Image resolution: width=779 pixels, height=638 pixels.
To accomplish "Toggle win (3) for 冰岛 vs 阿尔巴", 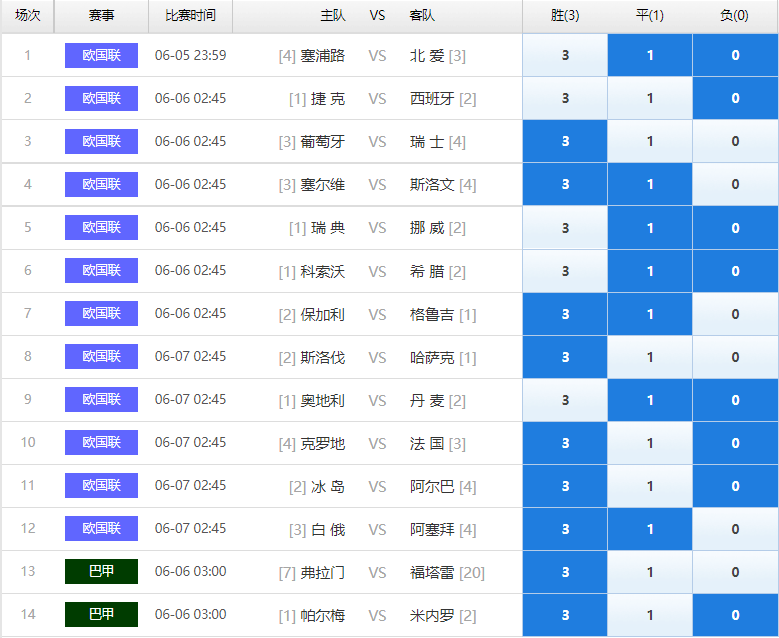I will click(565, 486).
